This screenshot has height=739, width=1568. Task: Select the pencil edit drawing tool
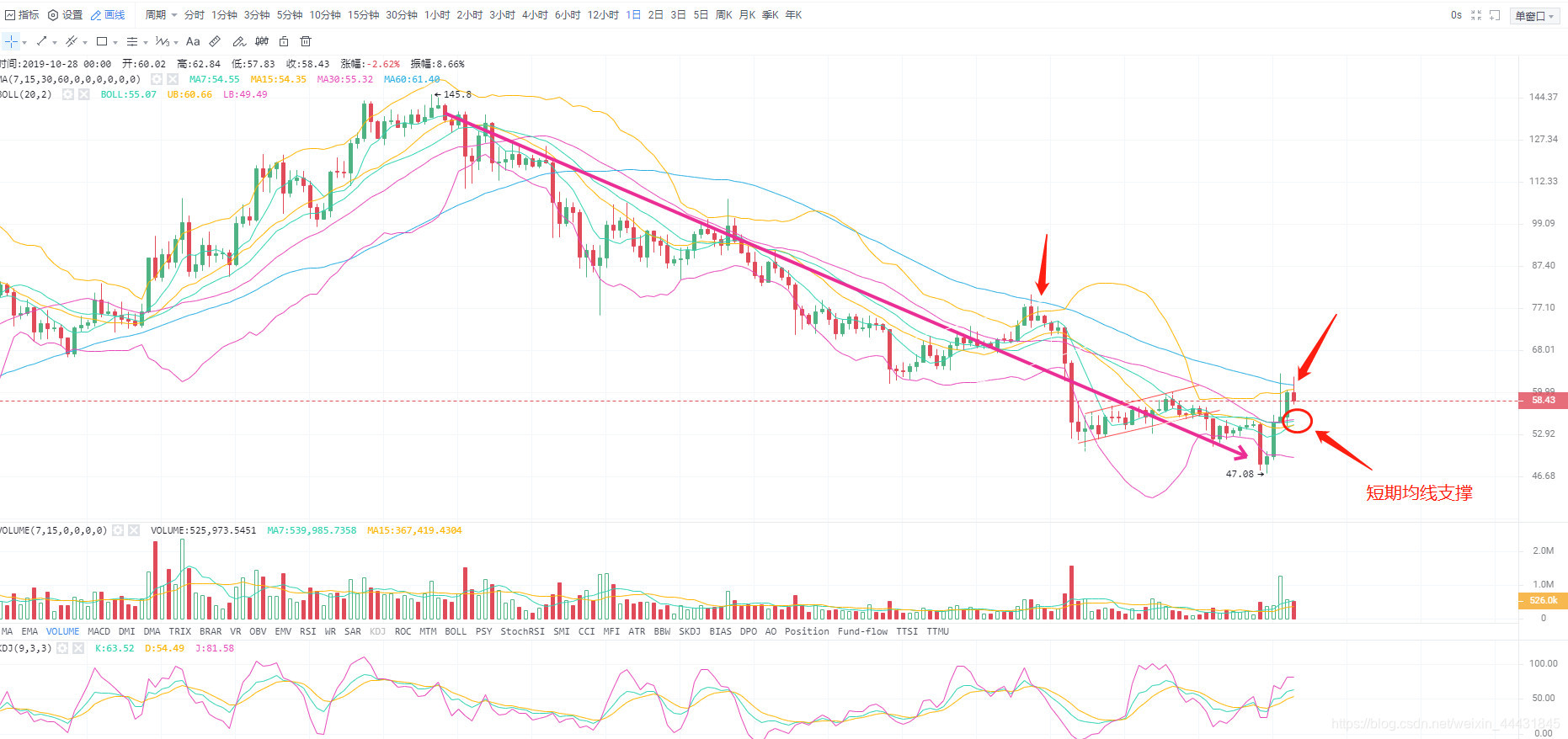click(x=239, y=41)
